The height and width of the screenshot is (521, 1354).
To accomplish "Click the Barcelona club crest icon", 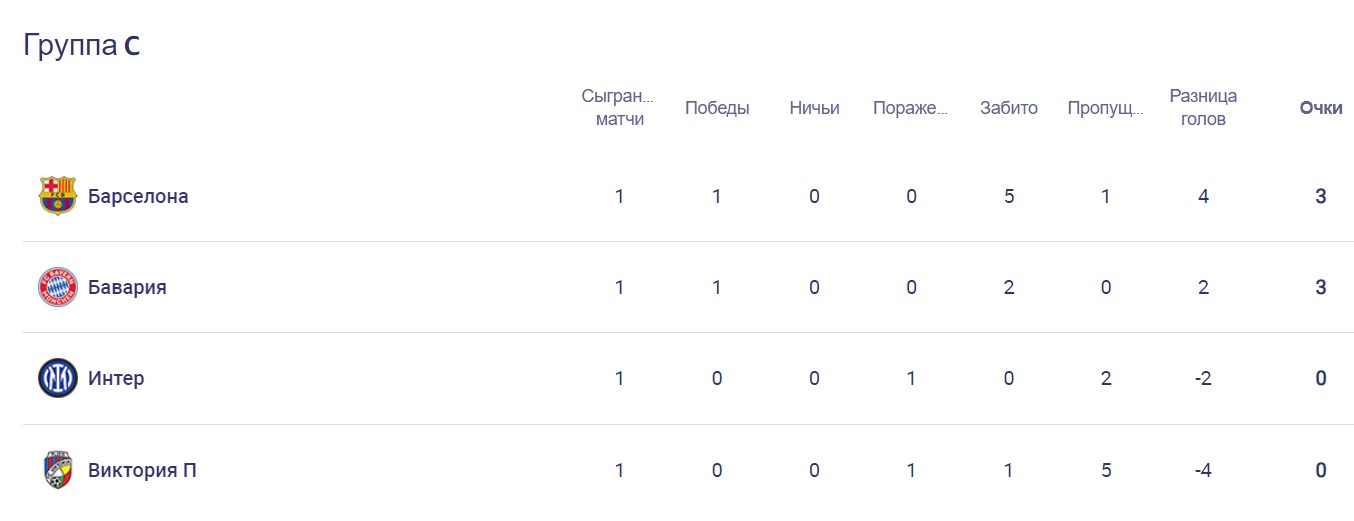I will tap(57, 196).
